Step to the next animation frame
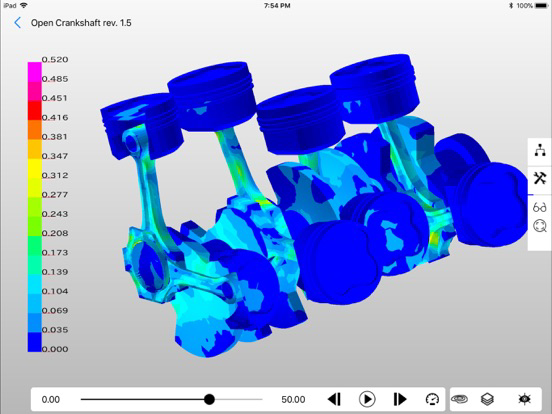The image size is (552, 414). (400, 399)
